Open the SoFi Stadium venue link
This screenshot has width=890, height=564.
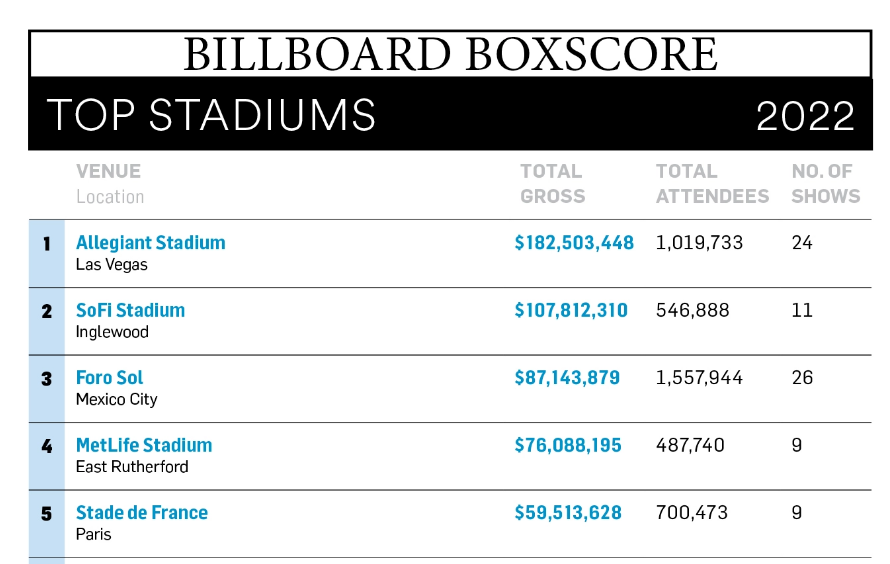(x=130, y=310)
